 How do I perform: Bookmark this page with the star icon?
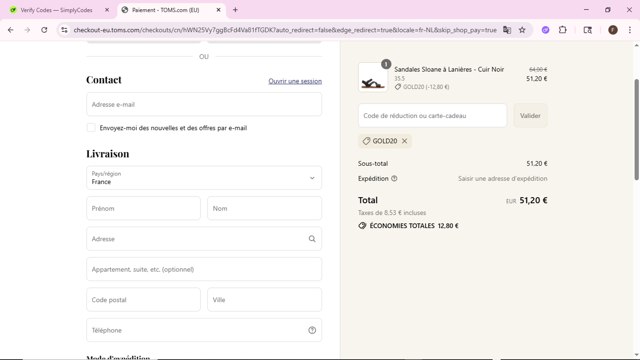(522, 30)
